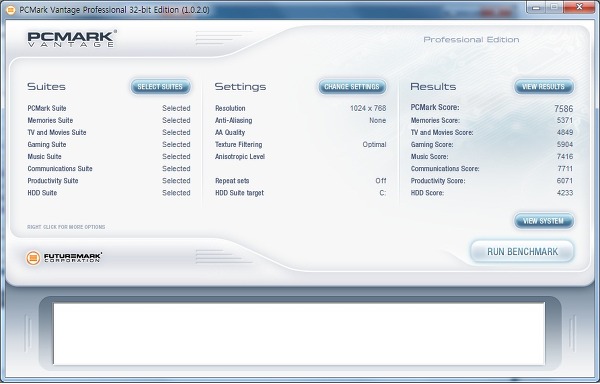600x384 pixels.
Task: Click the Anti-Aliasing None value
Action: [x=378, y=120]
